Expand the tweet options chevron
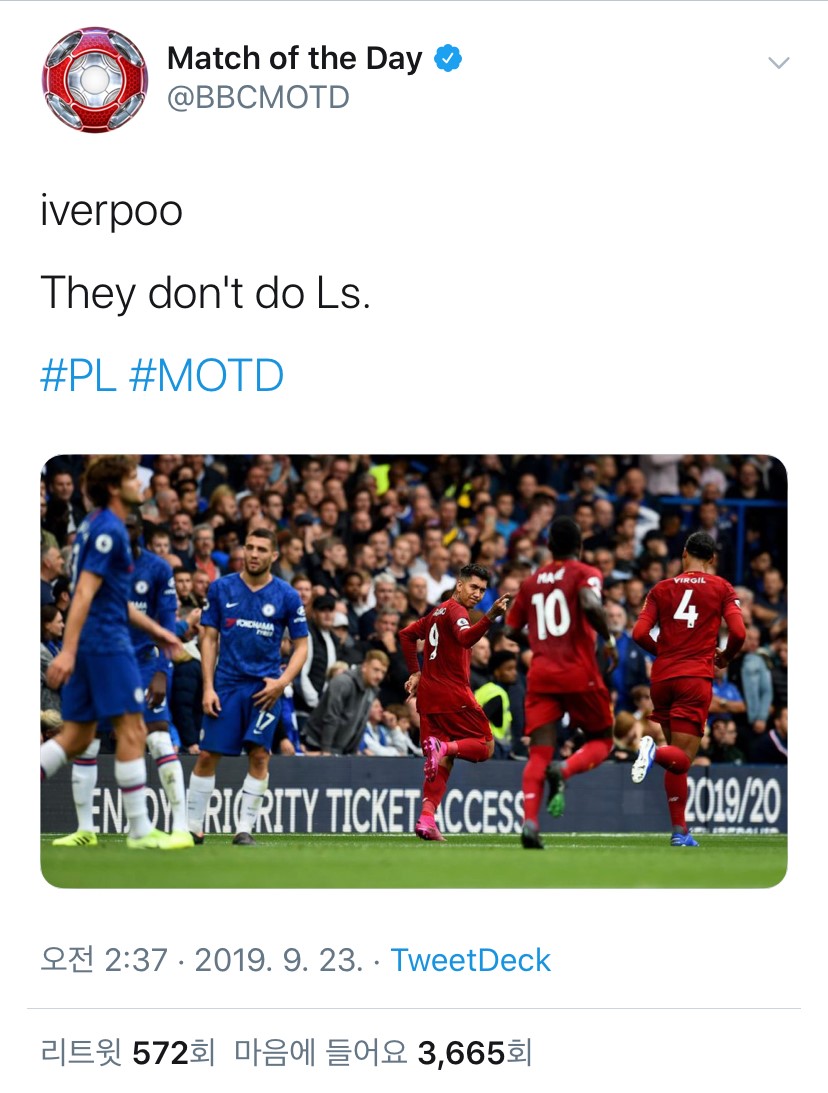828x1093 pixels. pyautogui.click(x=779, y=63)
